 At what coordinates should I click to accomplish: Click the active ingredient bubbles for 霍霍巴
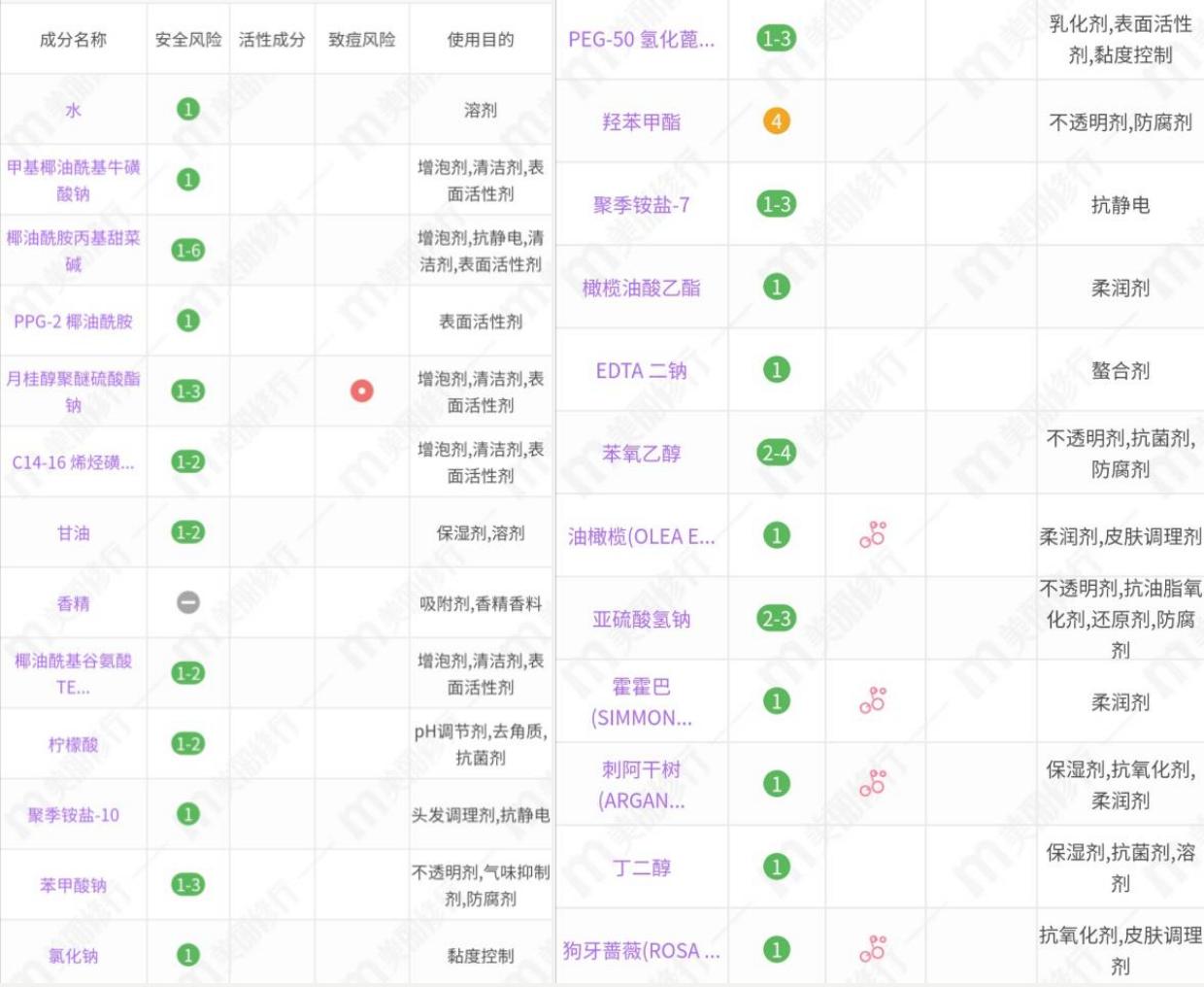[870, 701]
